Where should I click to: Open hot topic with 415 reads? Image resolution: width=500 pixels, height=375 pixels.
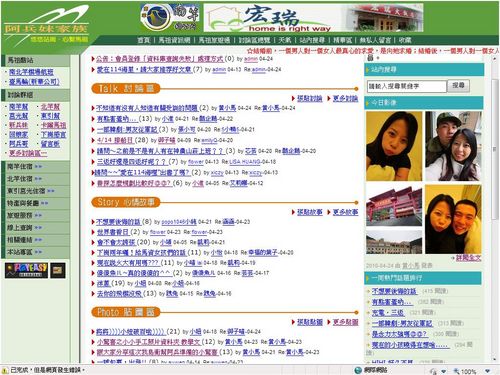pyautogui.click(x=394, y=291)
